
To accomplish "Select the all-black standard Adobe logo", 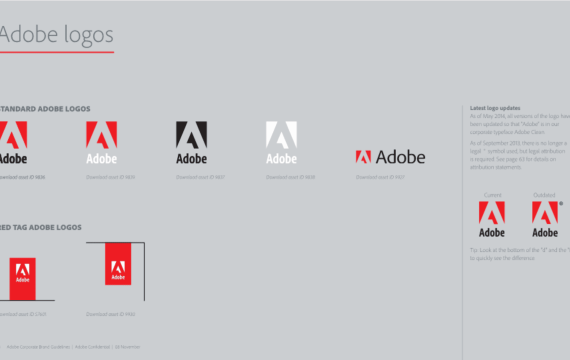I will coord(192,143).
